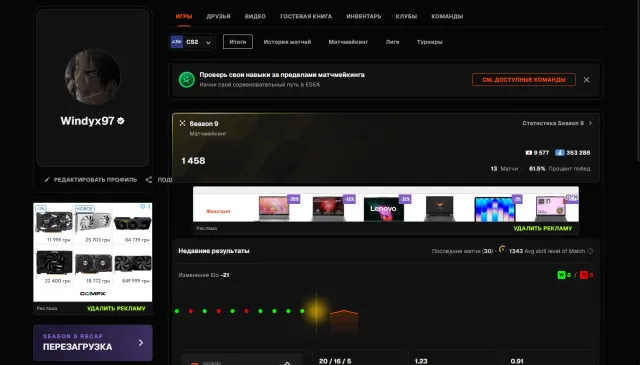Click УДАЛИТЬ РЕКЛАМУ under the laptop banner

542,228
